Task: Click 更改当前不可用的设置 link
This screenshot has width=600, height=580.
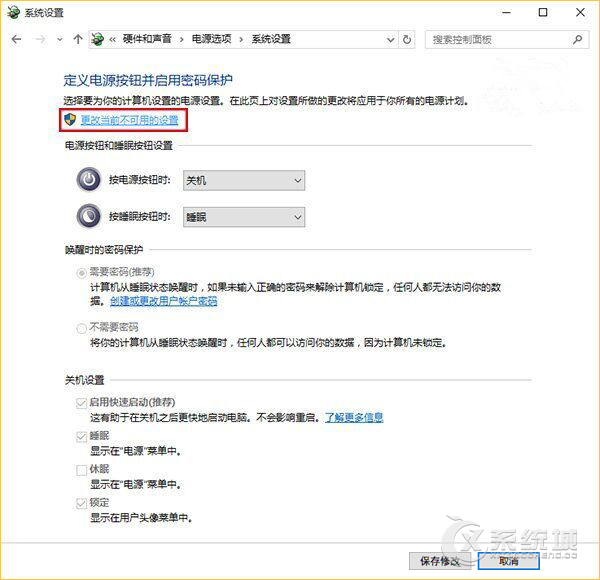Action: coord(129,121)
